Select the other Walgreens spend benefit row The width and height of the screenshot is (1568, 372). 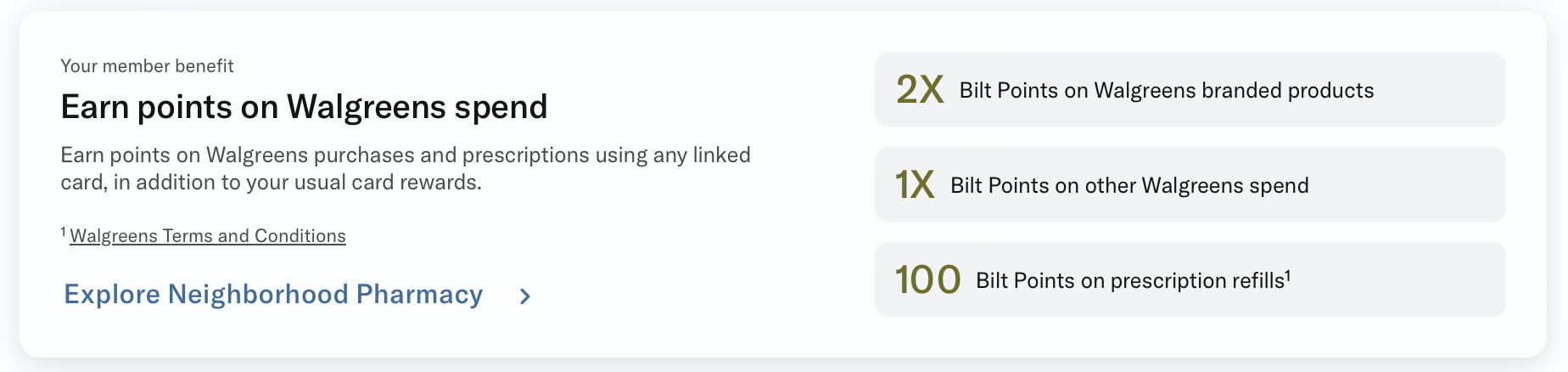coord(1190,184)
